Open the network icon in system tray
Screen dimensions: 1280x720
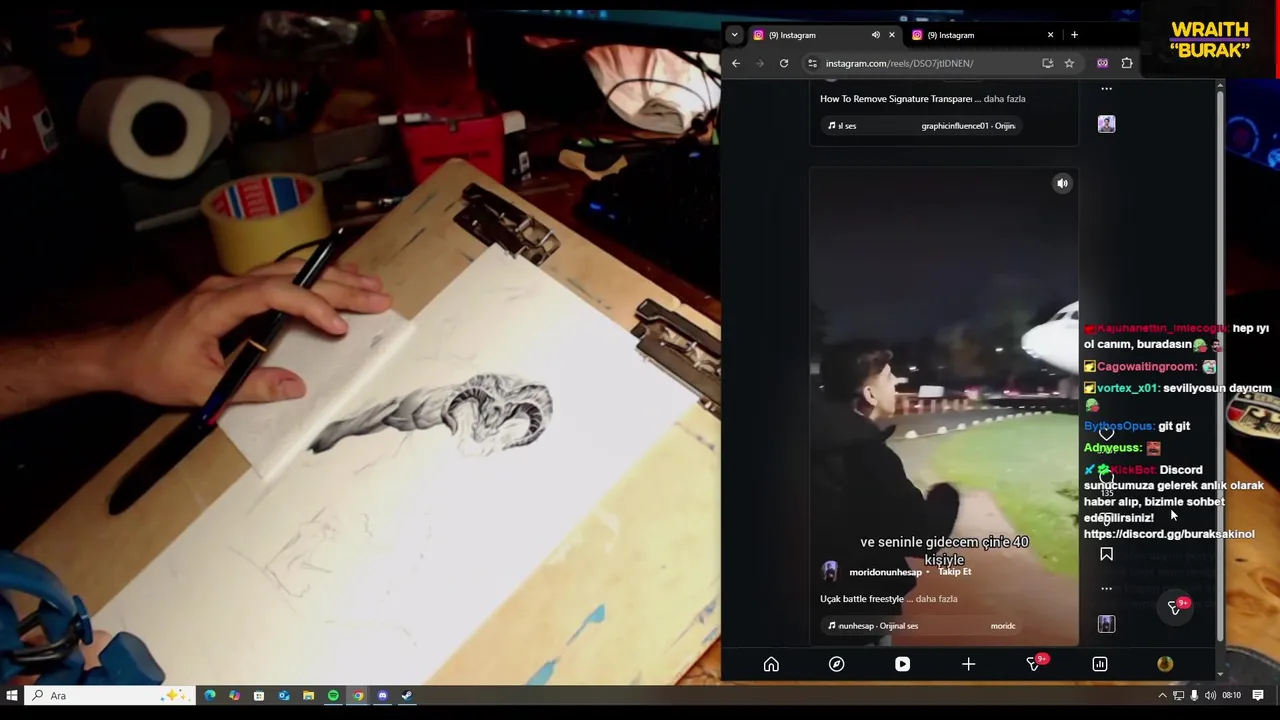[x=1178, y=695]
